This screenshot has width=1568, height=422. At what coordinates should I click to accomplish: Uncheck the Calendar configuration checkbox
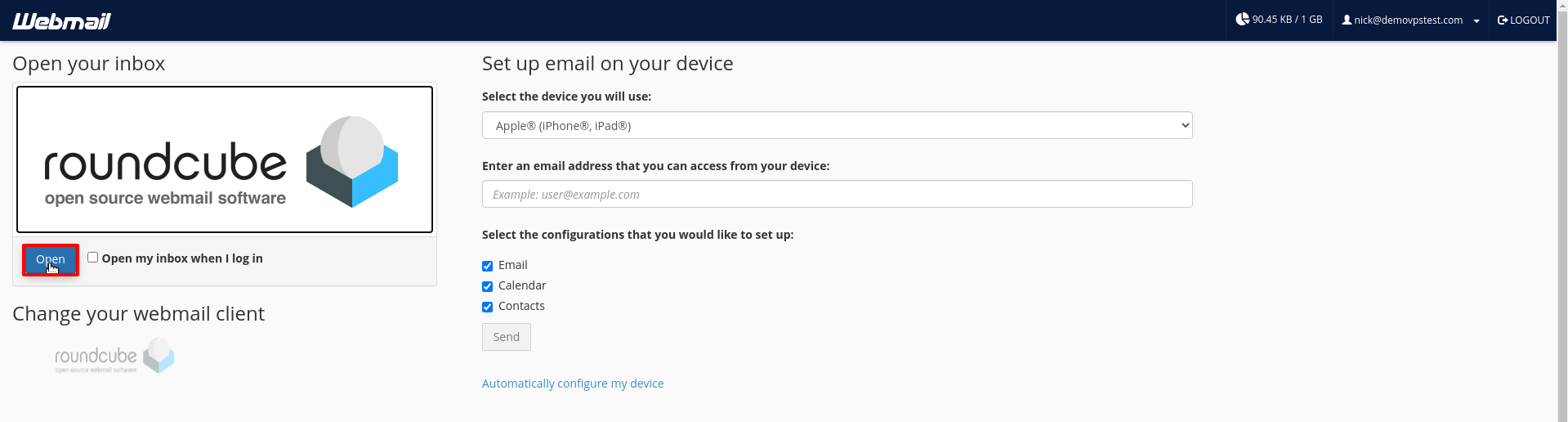pyautogui.click(x=487, y=286)
